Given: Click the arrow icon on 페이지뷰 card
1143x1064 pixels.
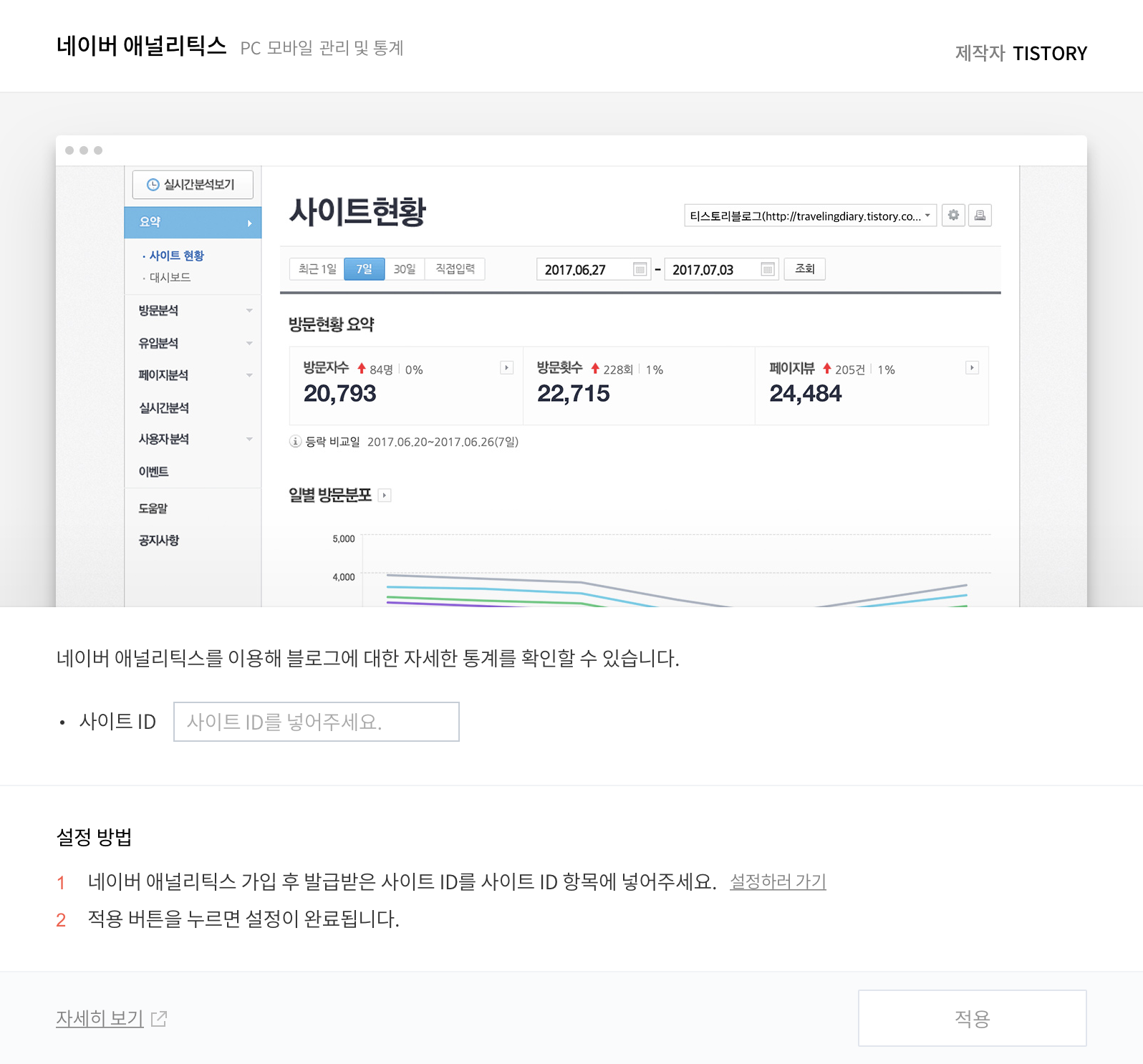Looking at the screenshot, I should 972,367.
